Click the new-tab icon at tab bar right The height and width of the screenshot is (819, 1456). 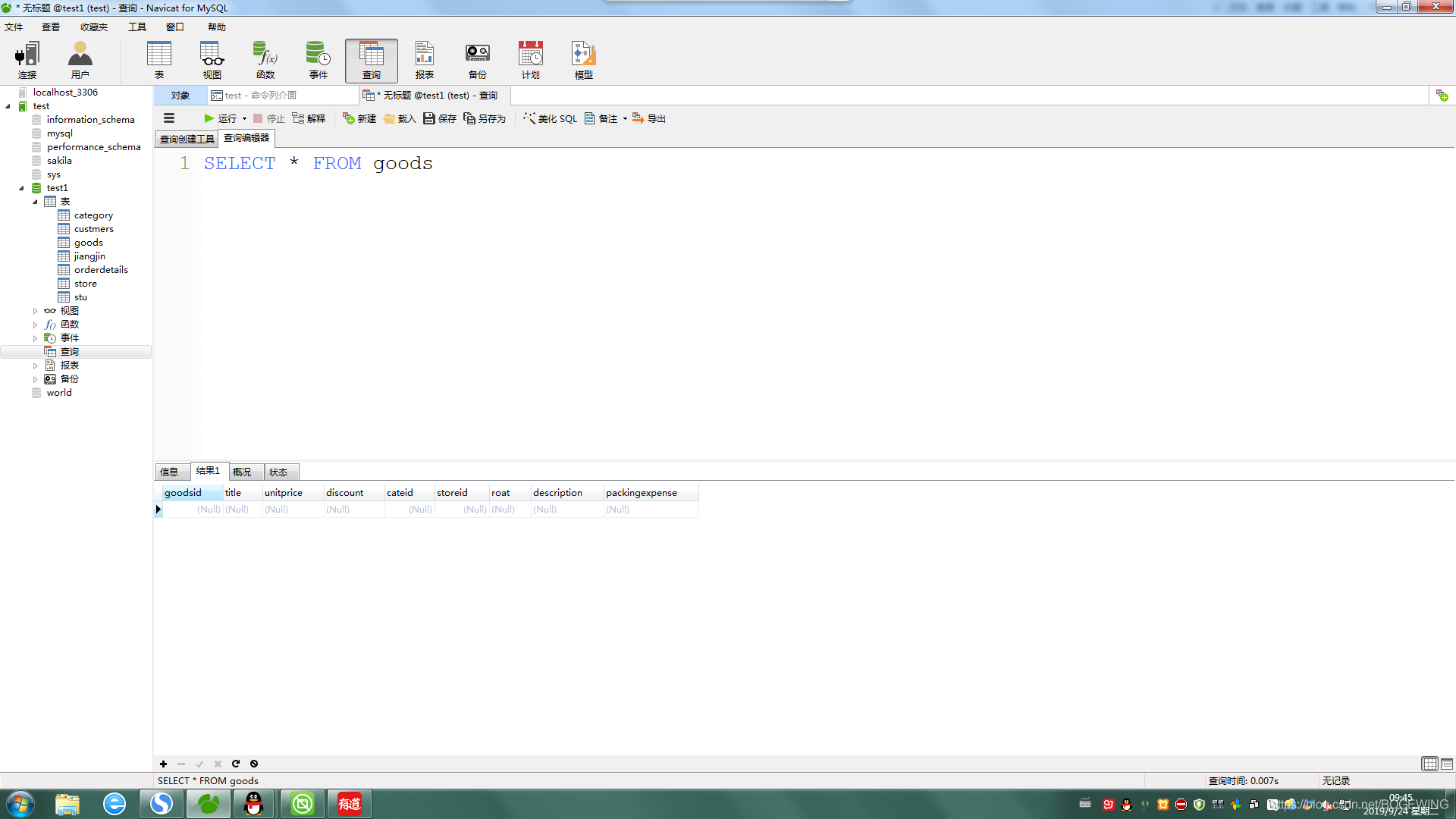(1442, 96)
